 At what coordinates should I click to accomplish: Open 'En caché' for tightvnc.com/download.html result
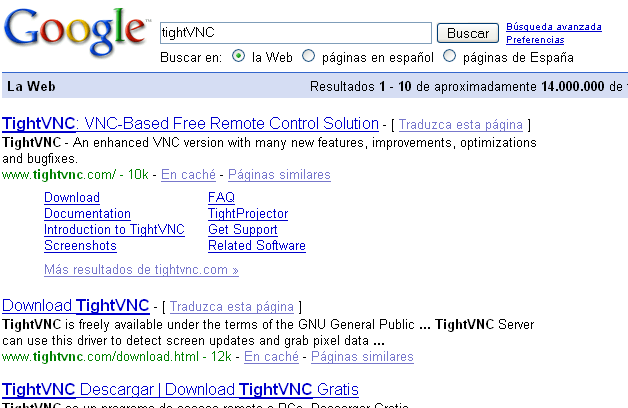pyautogui.click(x=271, y=356)
